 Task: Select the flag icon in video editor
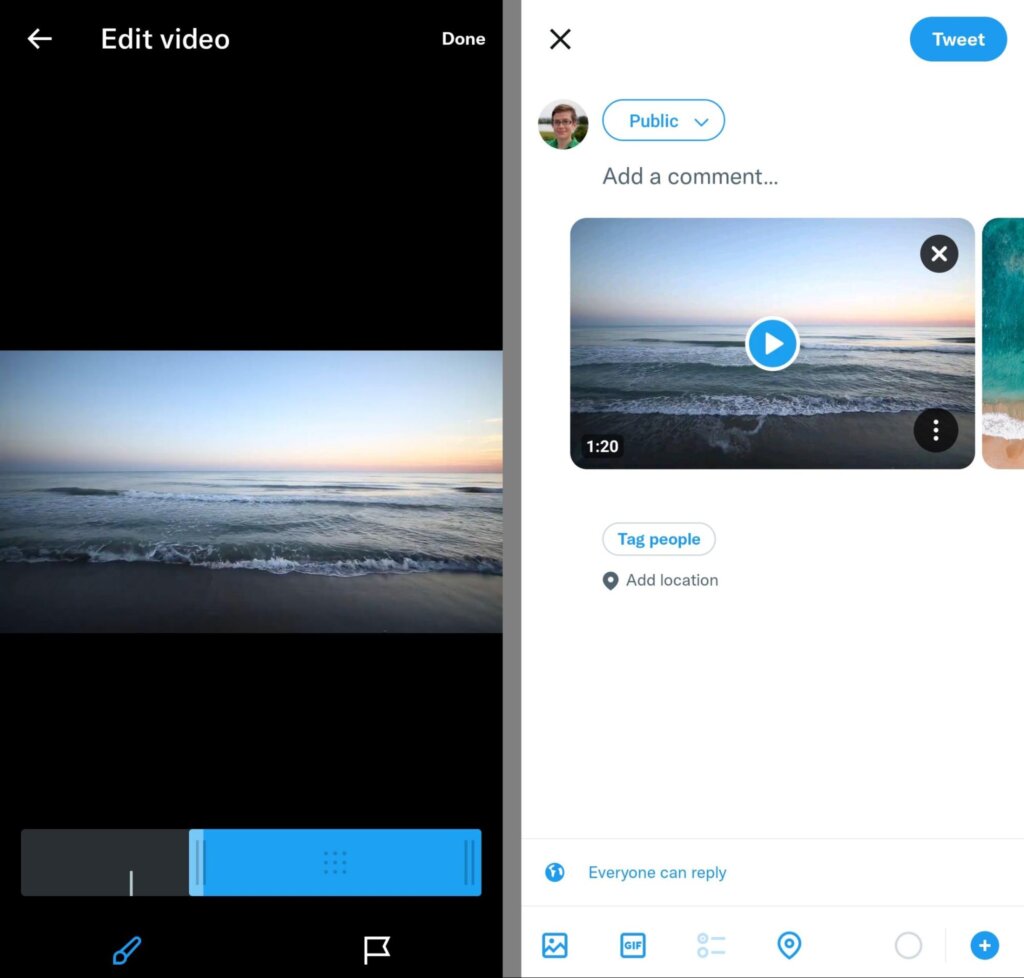coord(377,949)
